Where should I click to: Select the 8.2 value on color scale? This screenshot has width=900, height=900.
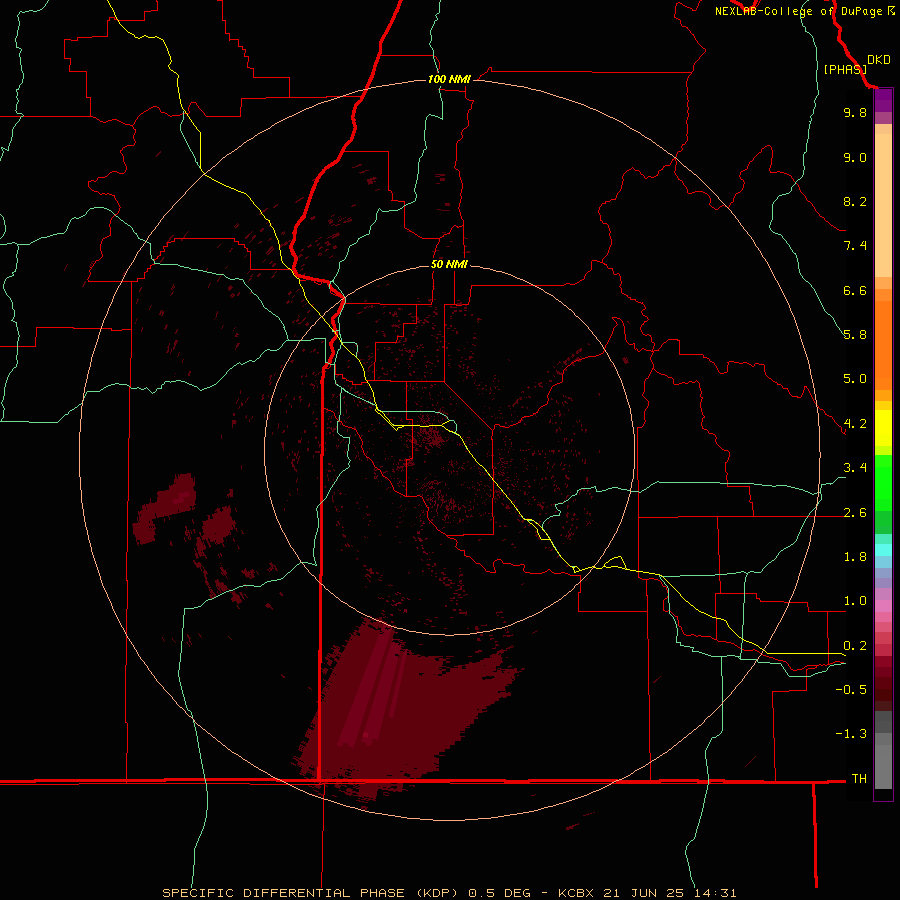pyautogui.click(x=855, y=201)
